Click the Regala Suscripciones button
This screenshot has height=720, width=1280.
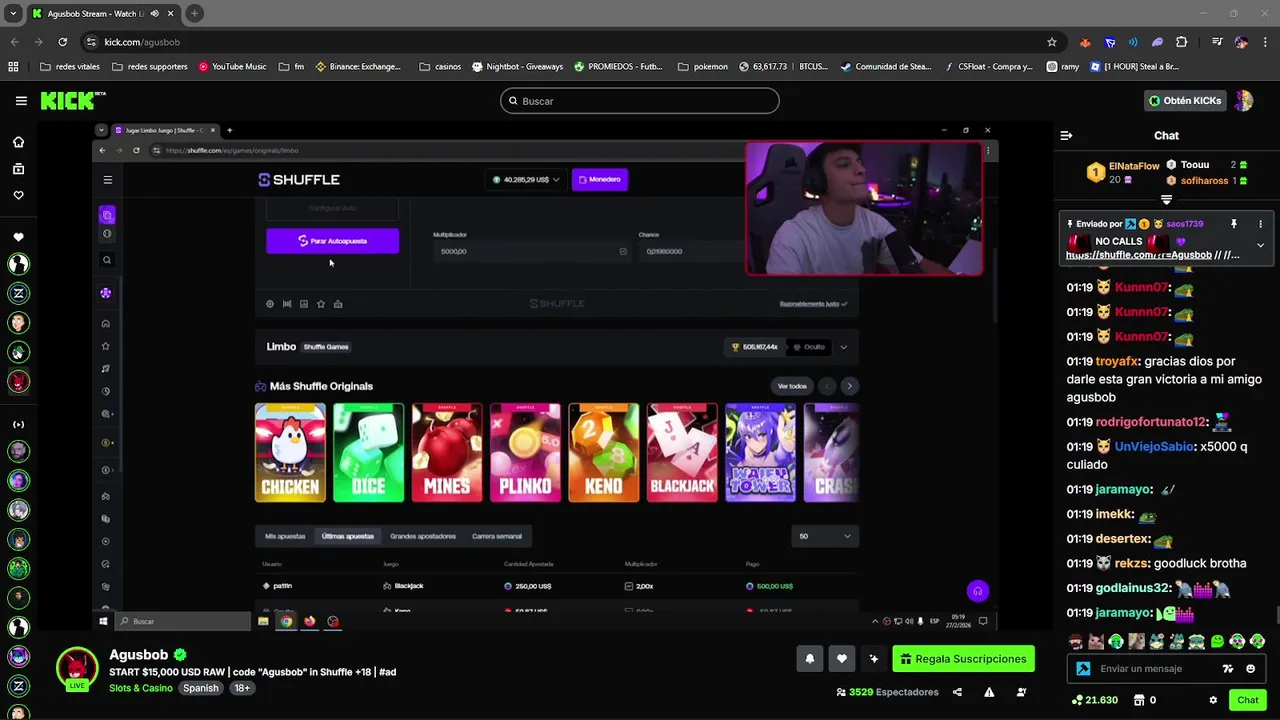pyautogui.click(x=964, y=659)
